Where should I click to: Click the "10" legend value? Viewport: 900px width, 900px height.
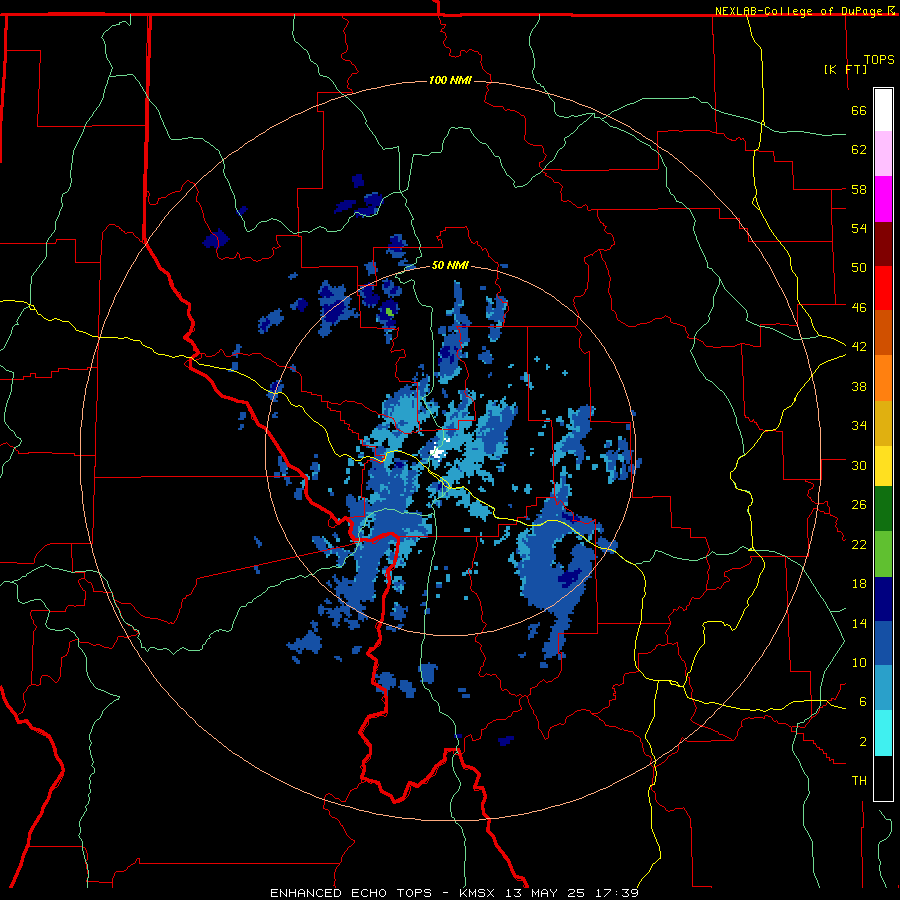pos(859,663)
